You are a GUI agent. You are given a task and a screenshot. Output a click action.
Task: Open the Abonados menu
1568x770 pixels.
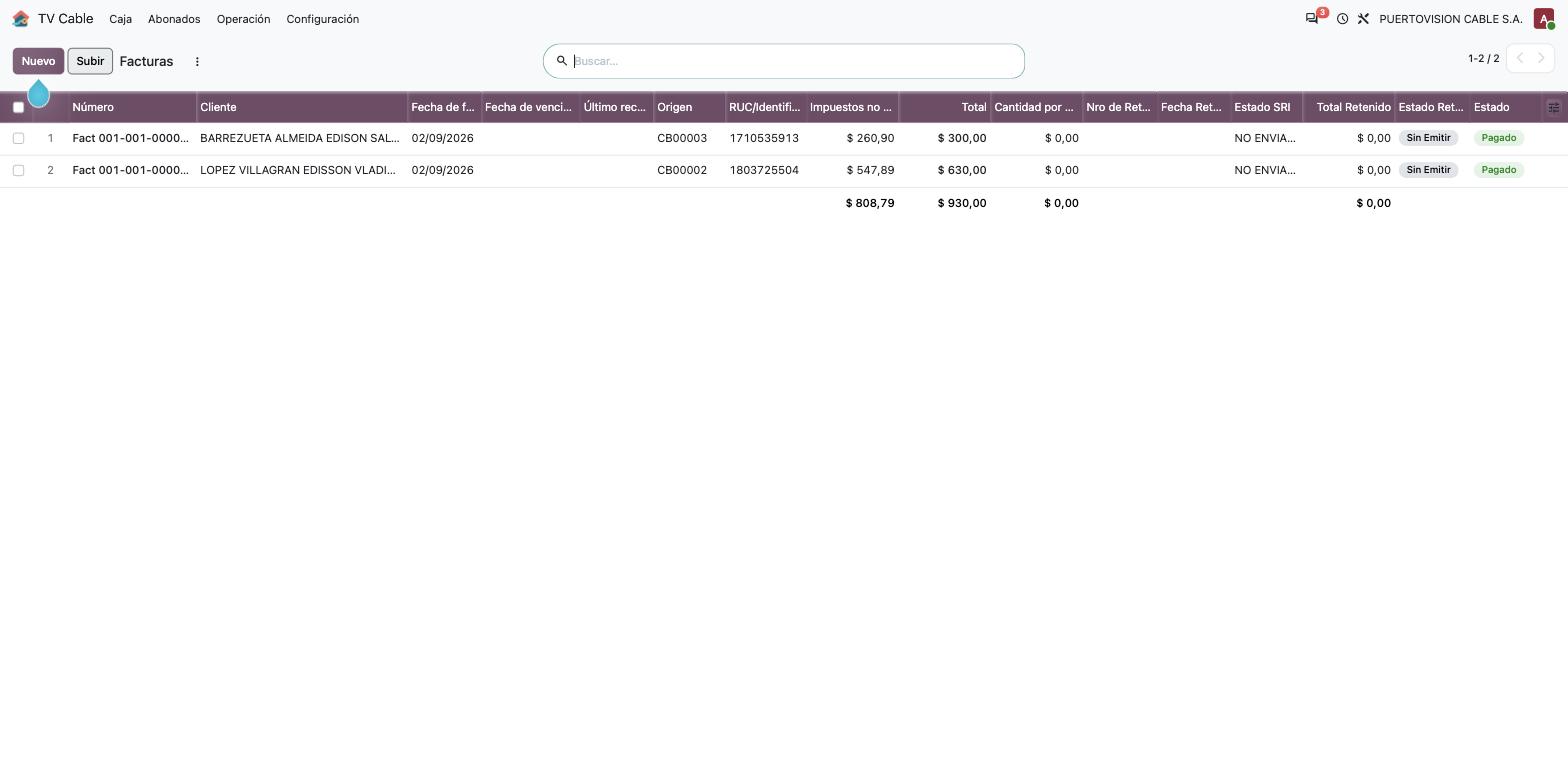point(174,19)
